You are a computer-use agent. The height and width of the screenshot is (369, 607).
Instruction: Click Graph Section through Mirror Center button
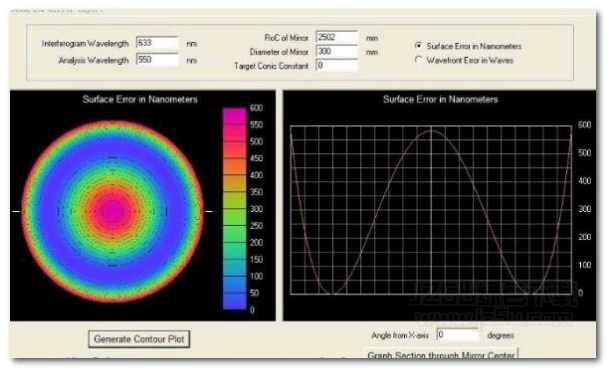tap(441, 354)
